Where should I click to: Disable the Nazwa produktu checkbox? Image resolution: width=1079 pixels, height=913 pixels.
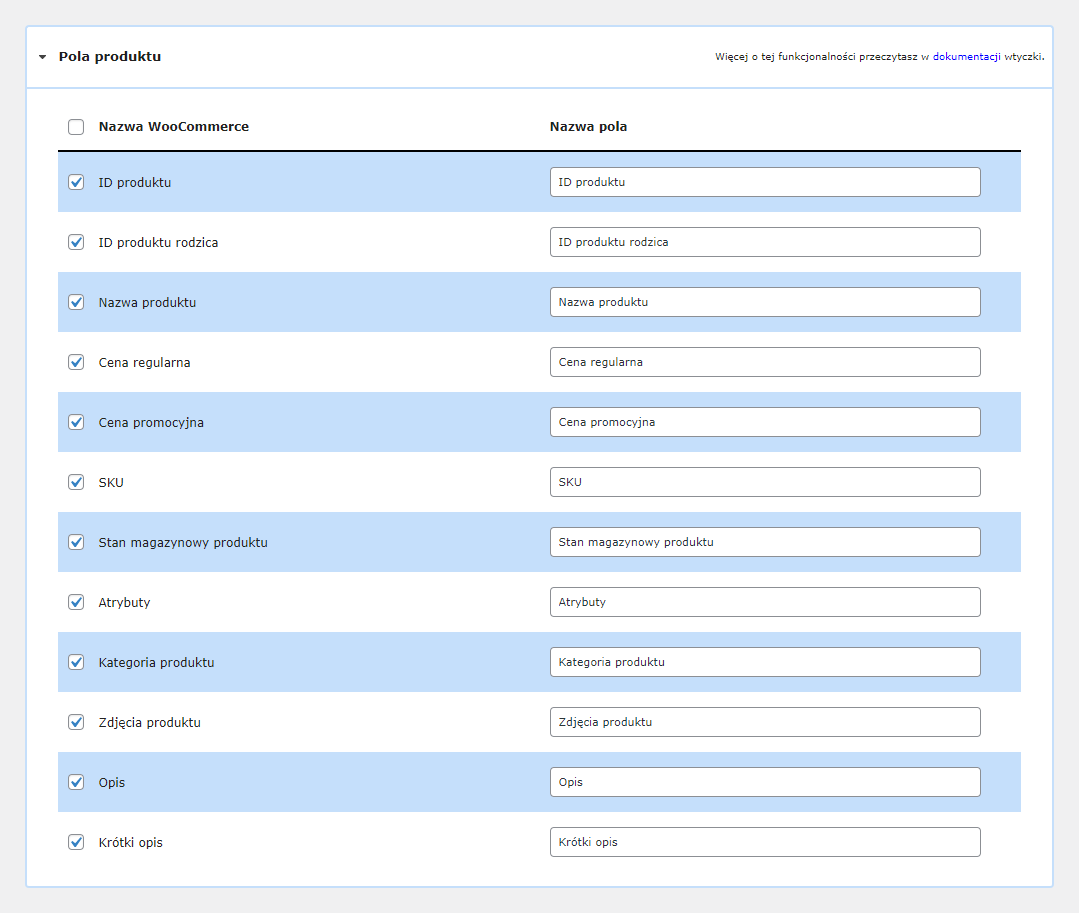pyautogui.click(x=76, y=302)
